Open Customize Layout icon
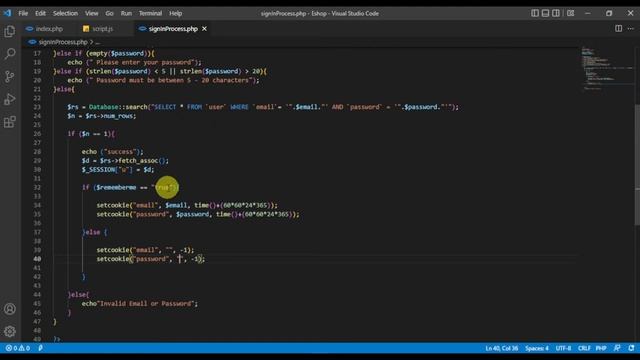 571,13
